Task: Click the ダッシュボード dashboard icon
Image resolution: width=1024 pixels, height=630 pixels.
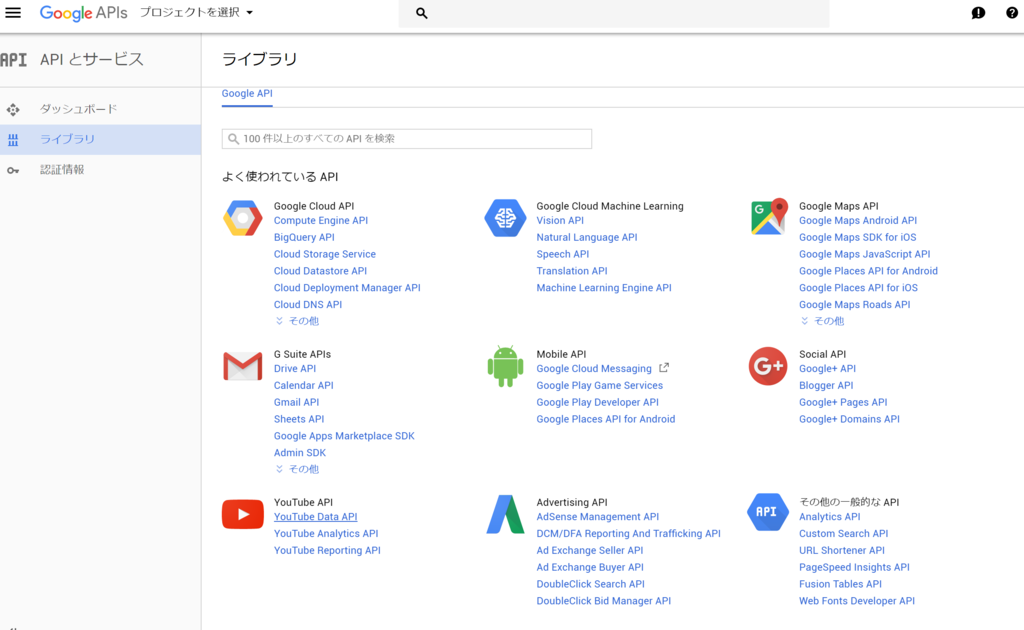Action: (13, 109)
